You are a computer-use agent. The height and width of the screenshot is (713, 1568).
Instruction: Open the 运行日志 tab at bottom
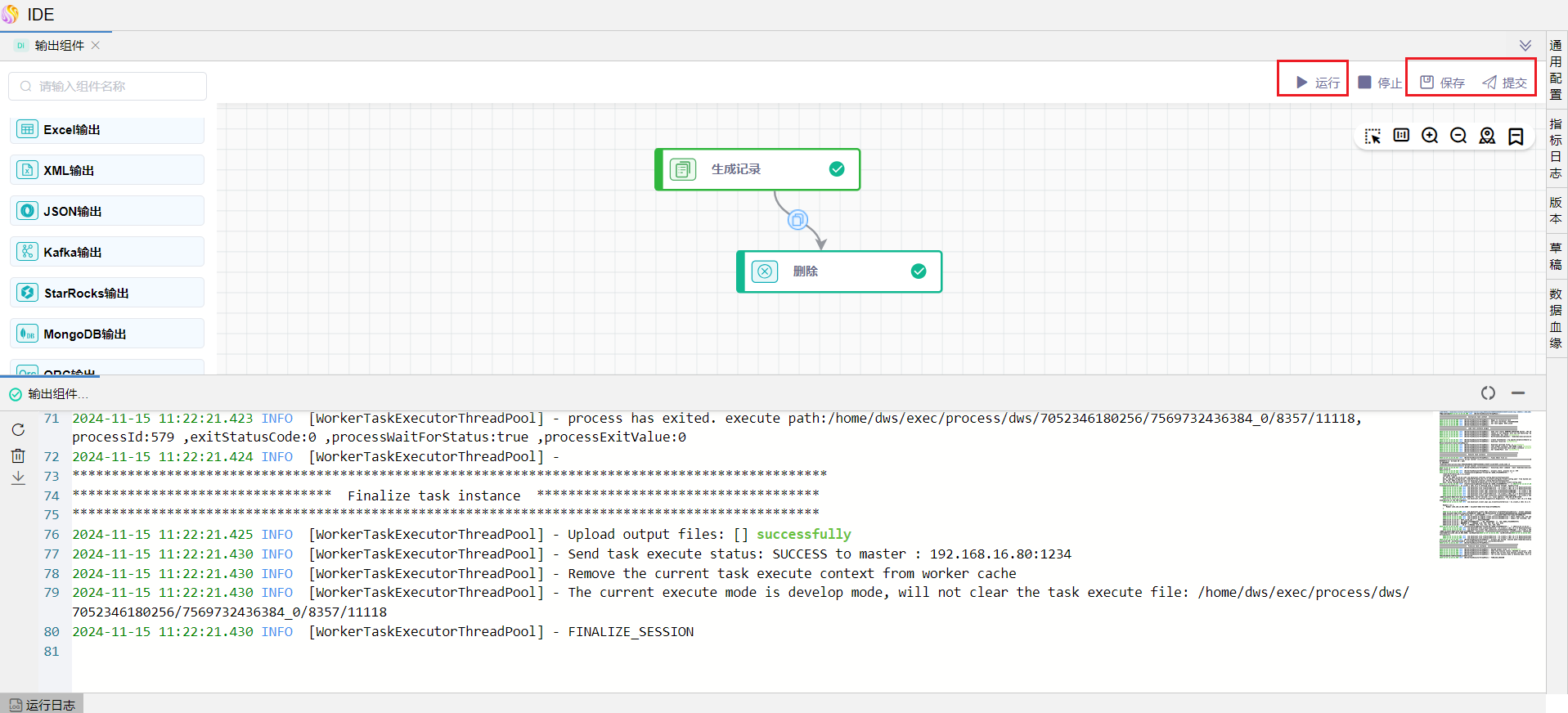click(43, 704)
